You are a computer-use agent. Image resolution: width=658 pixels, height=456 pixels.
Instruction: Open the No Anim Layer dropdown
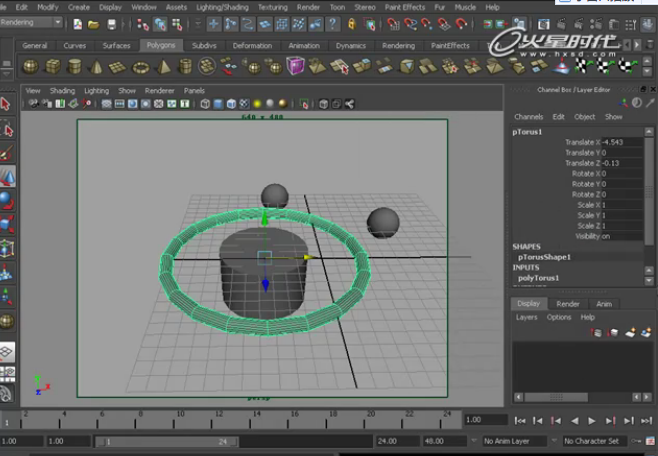pyautogui.click(x=515, y=441)
